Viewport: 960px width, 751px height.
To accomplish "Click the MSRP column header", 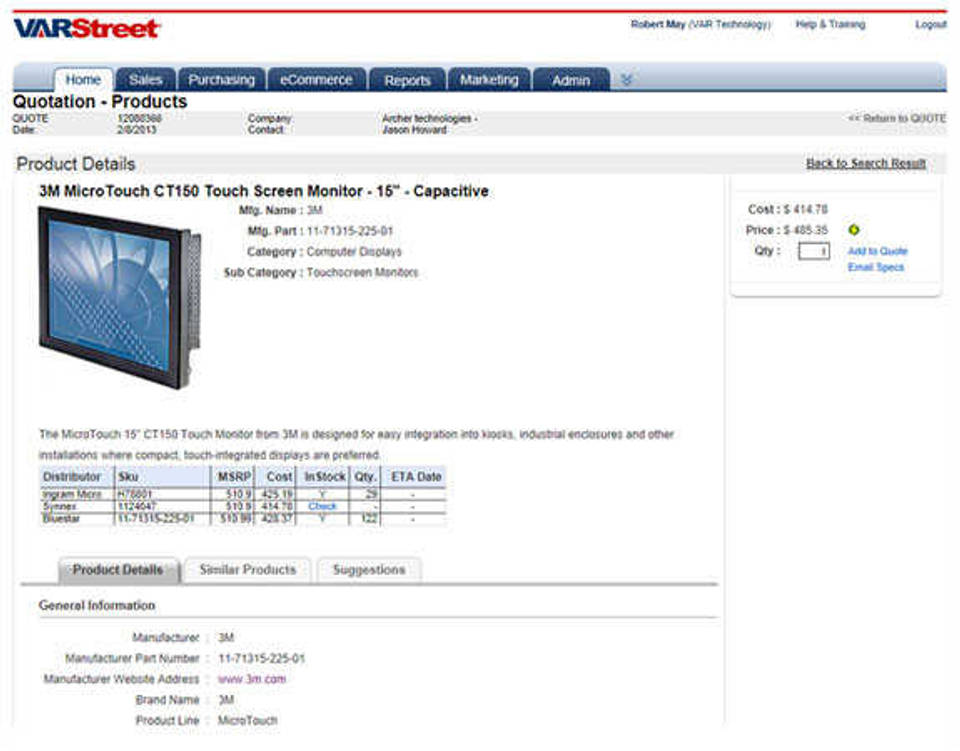I will [x=232, y=477].
